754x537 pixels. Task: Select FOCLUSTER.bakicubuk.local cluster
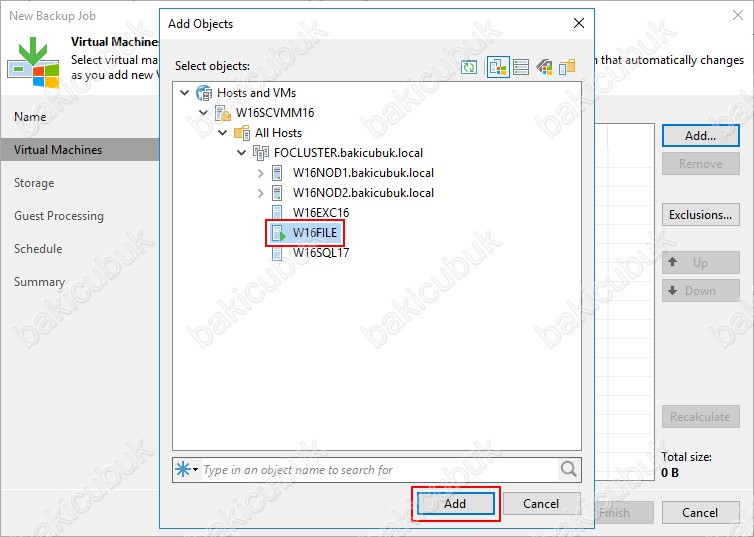tap(348, 153)
